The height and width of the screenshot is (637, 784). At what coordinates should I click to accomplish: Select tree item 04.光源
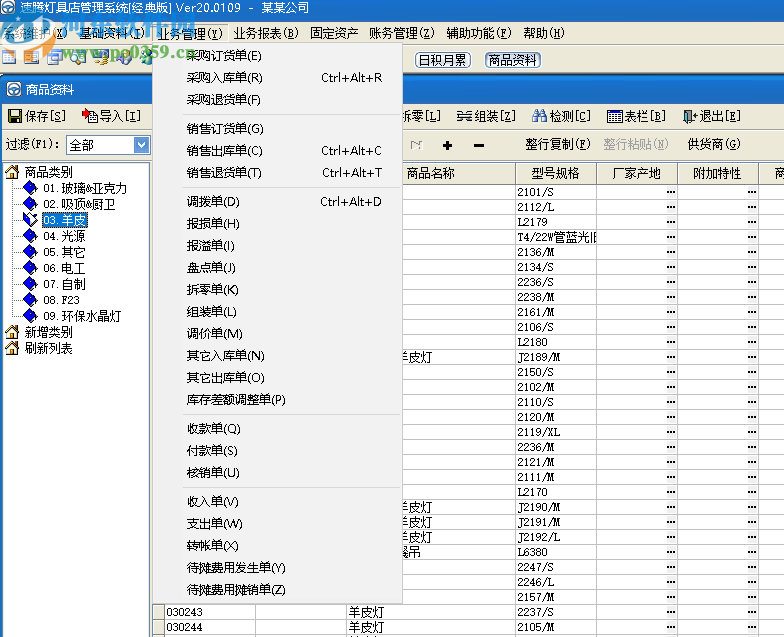64,236
